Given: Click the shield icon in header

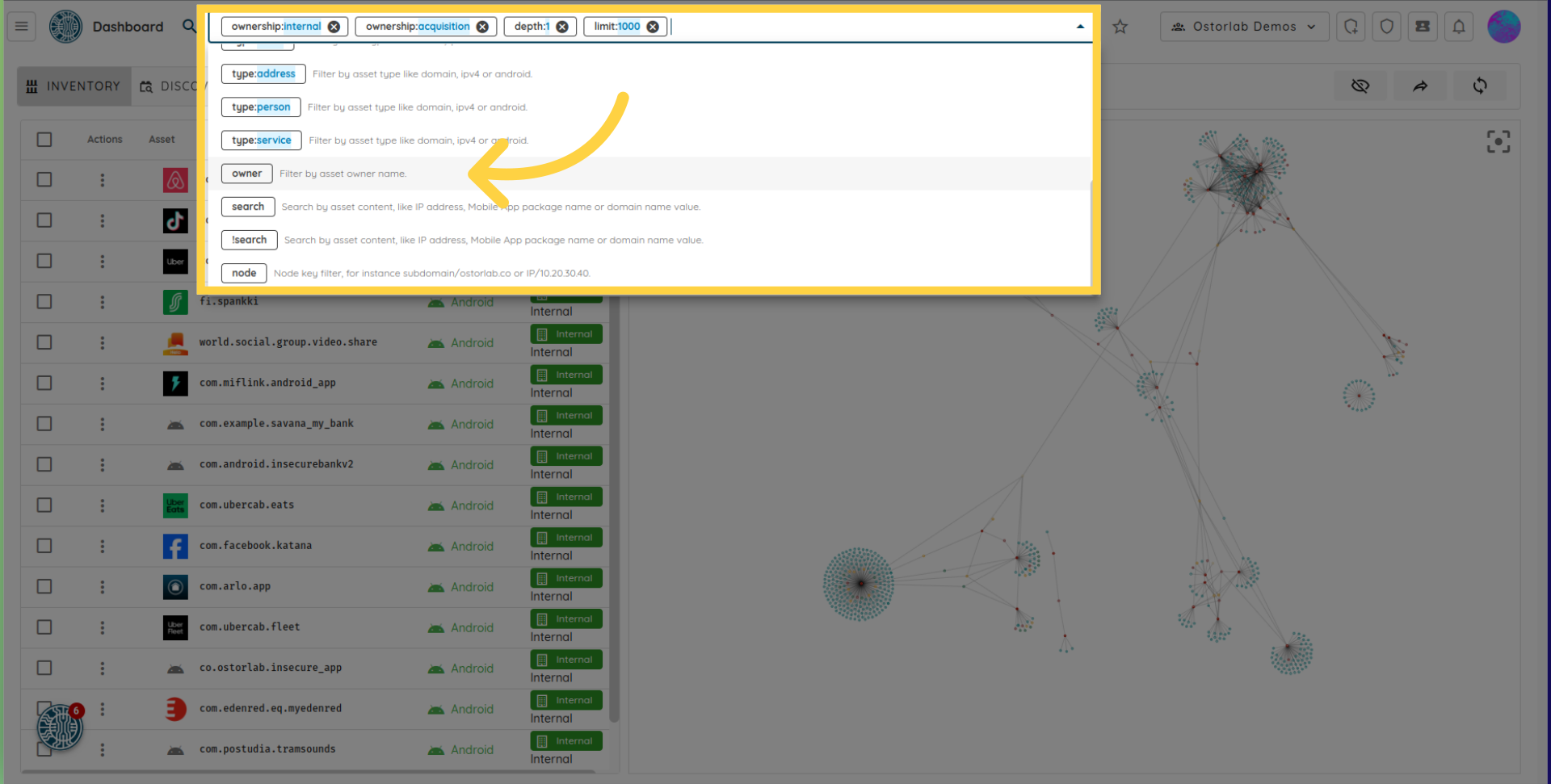Looking at the screenshot, I should coord(1386,27).
